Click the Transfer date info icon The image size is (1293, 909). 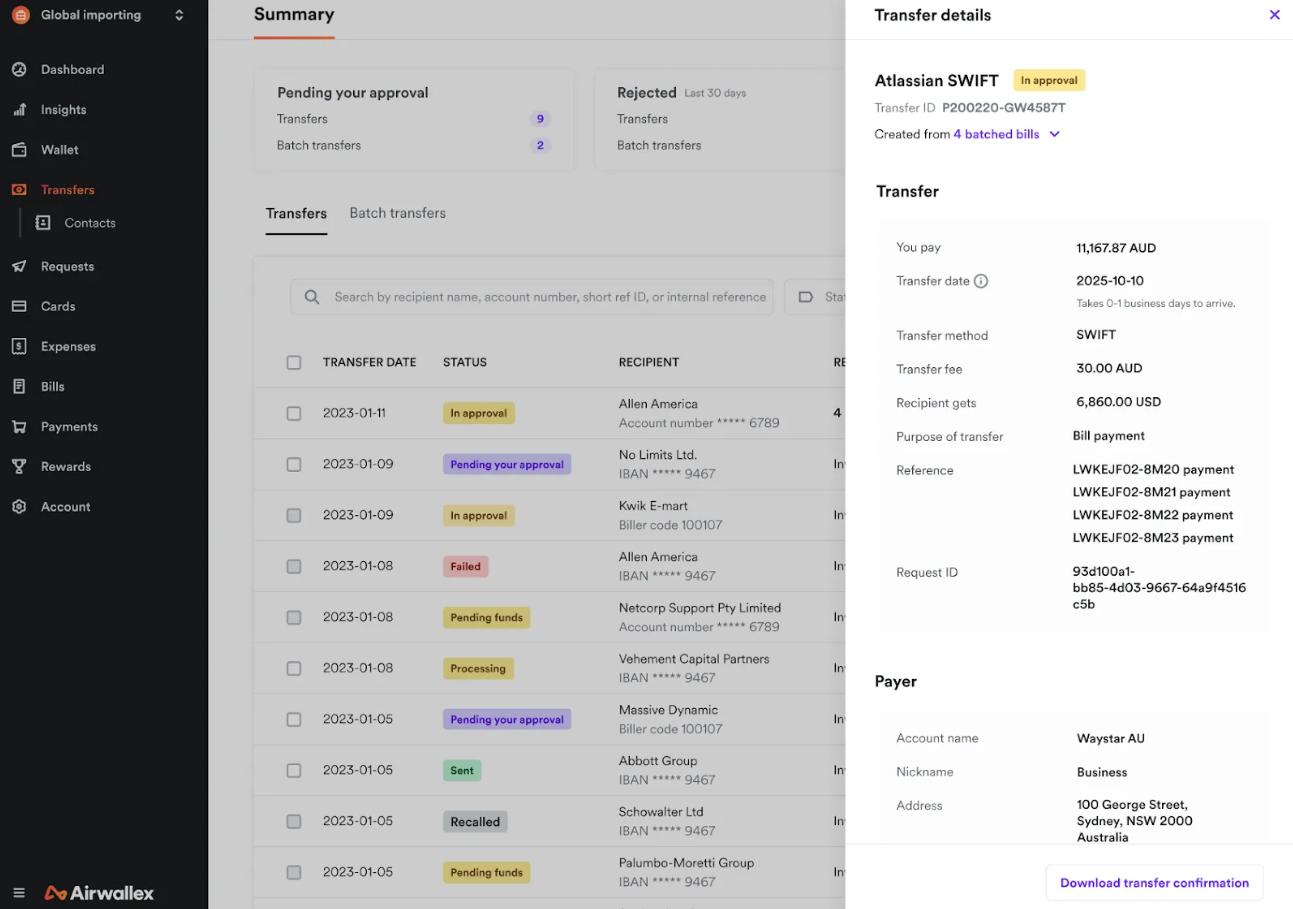point(981,281)
